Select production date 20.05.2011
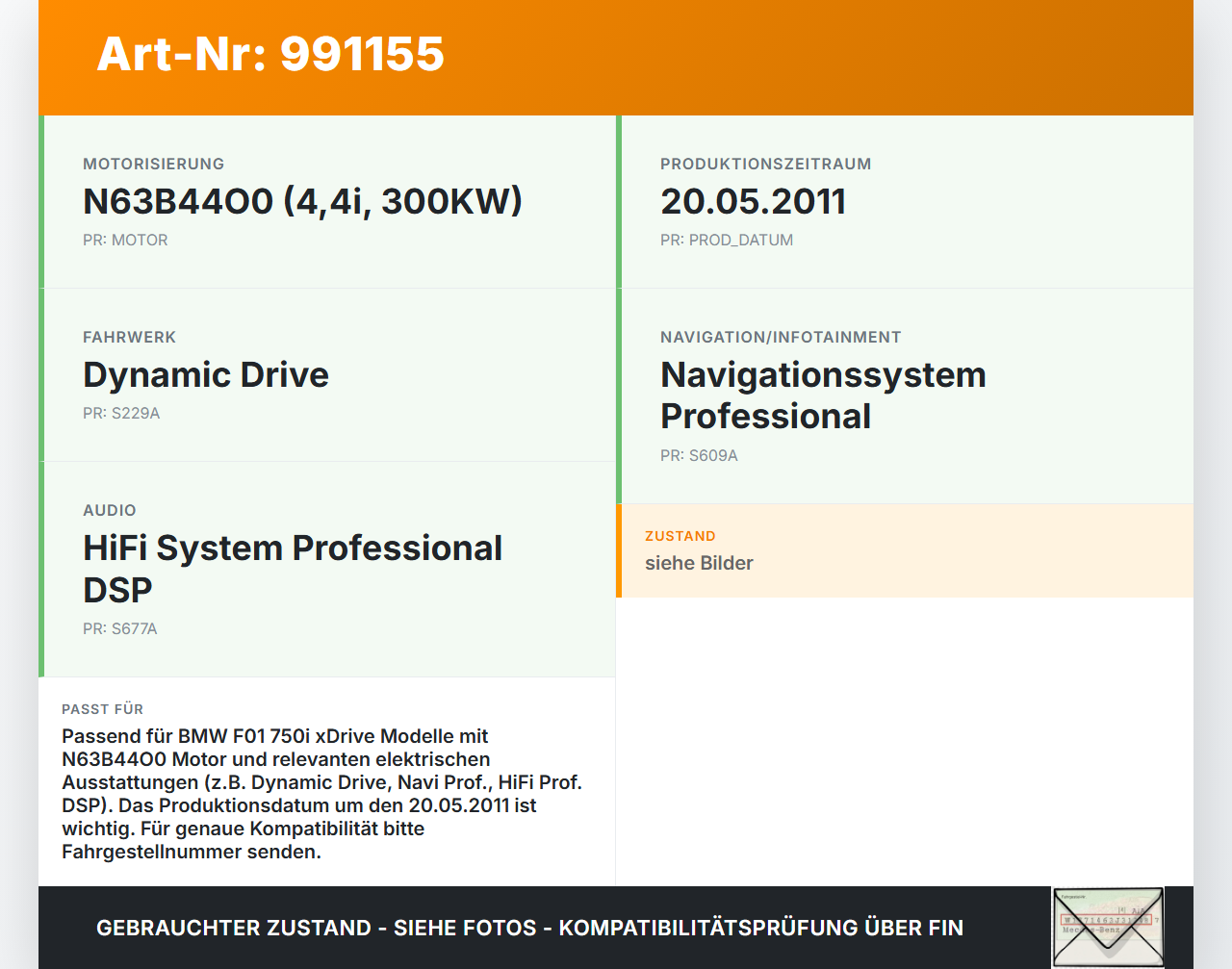The width and height of the screenshot is (1232, 969). coord(753,201)
